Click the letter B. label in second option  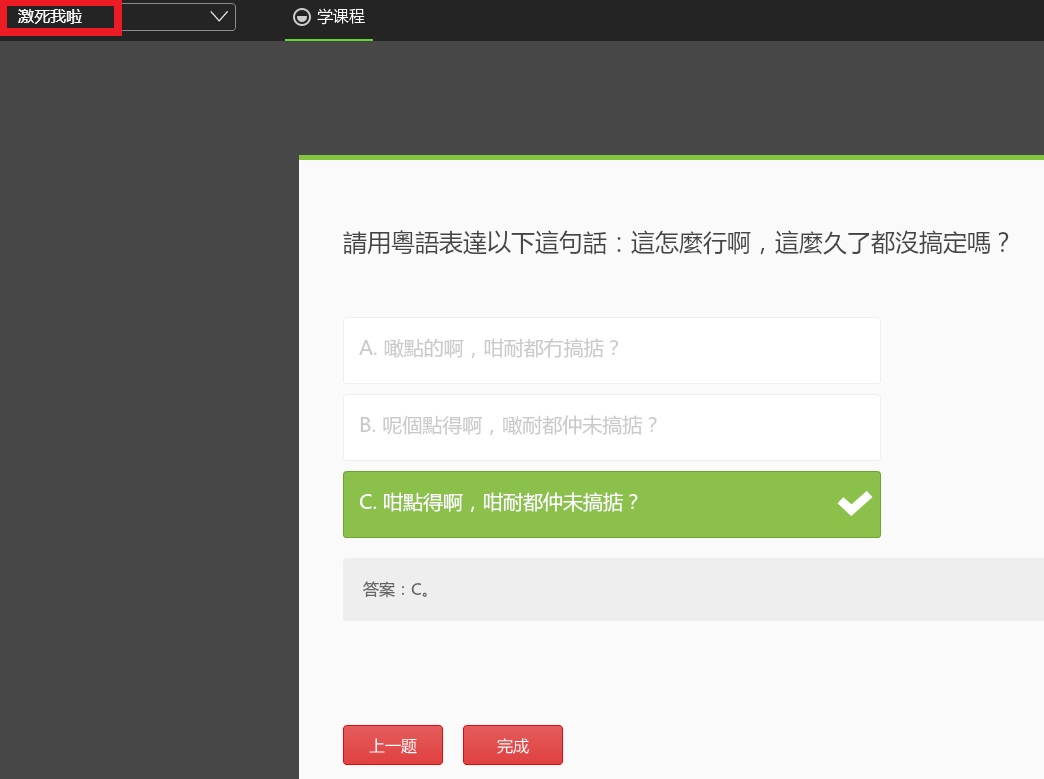pyautogui.click(x=368, y=426)
